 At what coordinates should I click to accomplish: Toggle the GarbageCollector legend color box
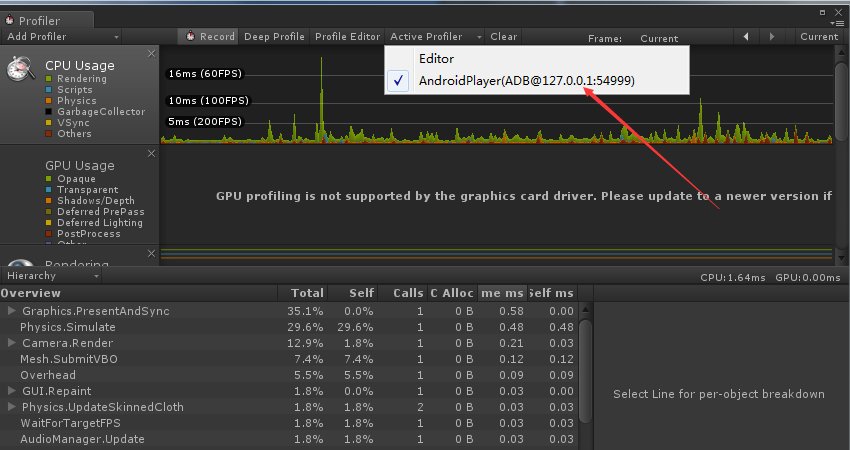pos(49,112)
